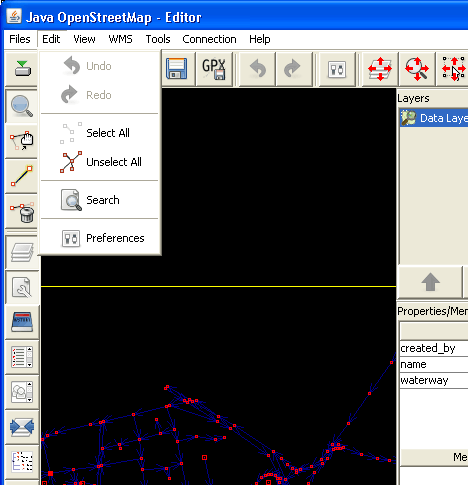Viewport: 468px width, 485px height.
Task: Select the waterway property row
Action: 434,380
